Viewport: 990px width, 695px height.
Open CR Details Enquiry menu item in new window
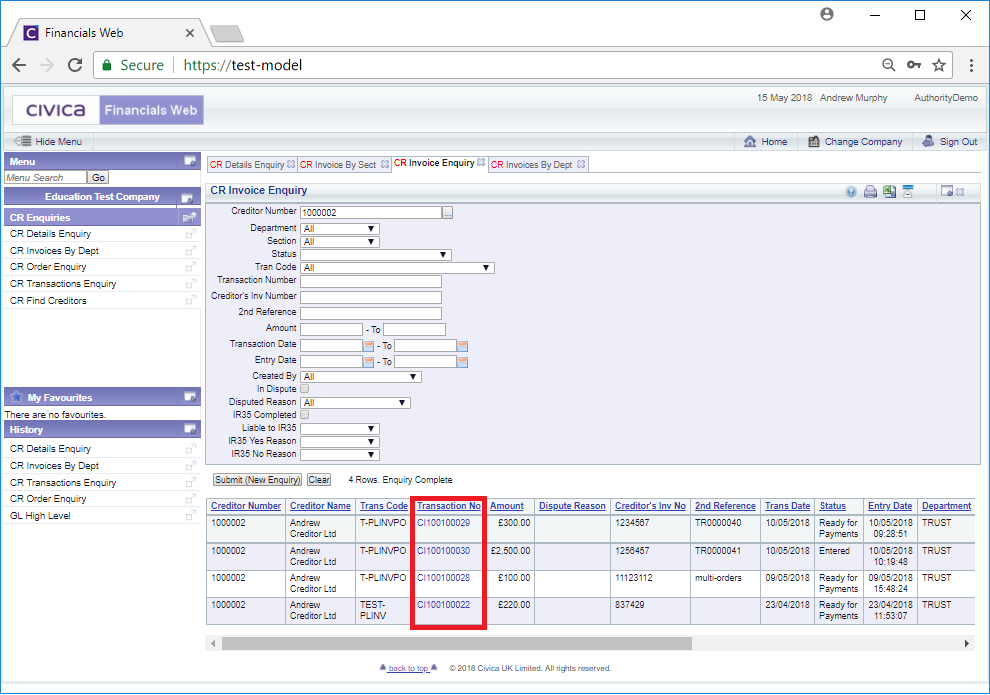click(x=190, y=234)
